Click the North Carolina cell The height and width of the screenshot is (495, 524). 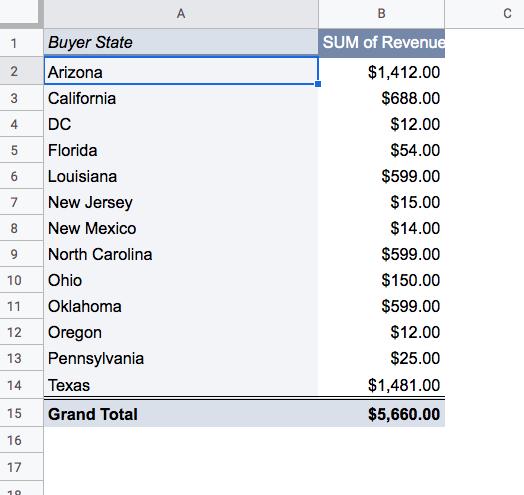pyautogui.click(x=181, y=254)
